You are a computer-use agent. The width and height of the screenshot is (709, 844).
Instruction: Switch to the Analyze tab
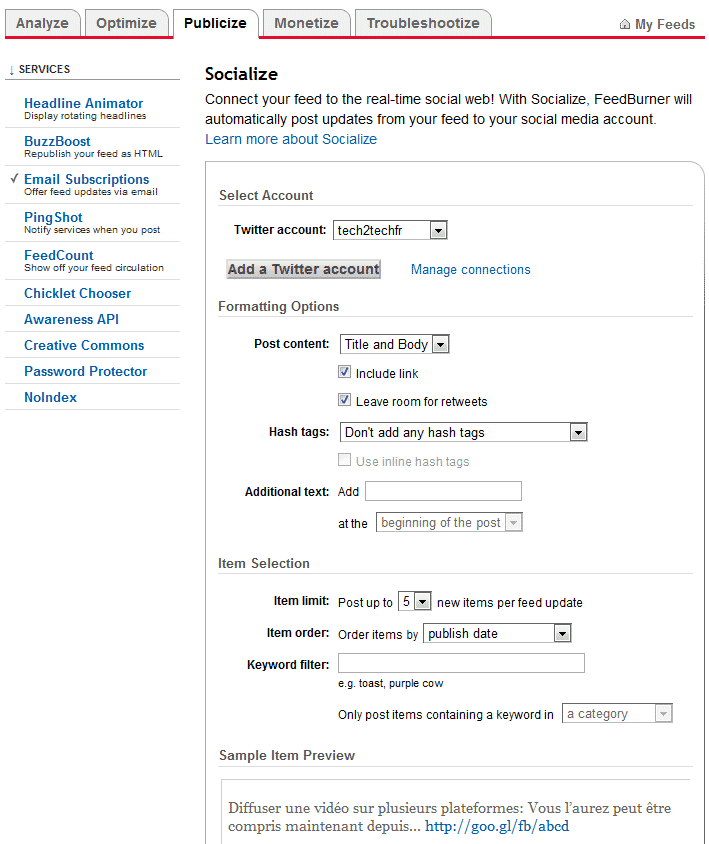[x=43, y=23]
